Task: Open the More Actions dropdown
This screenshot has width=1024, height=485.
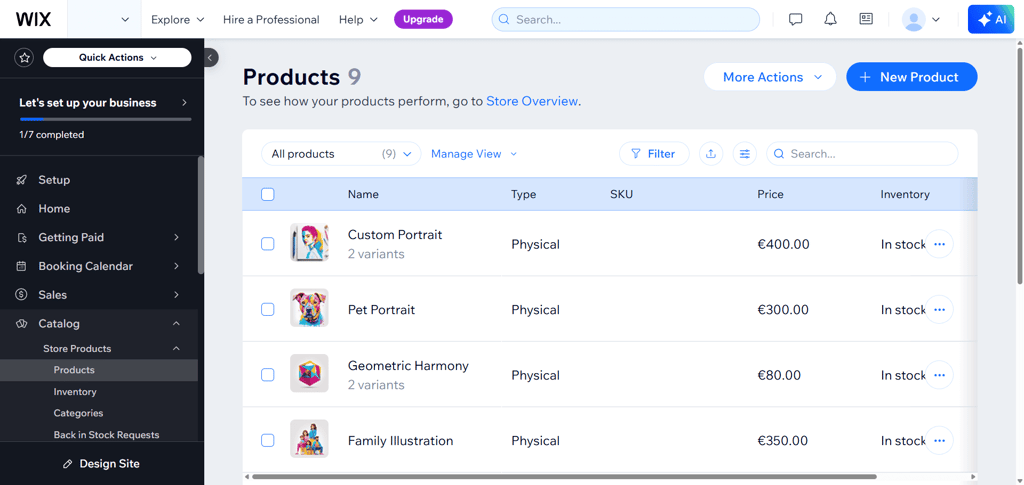Action: click(770, 77)
